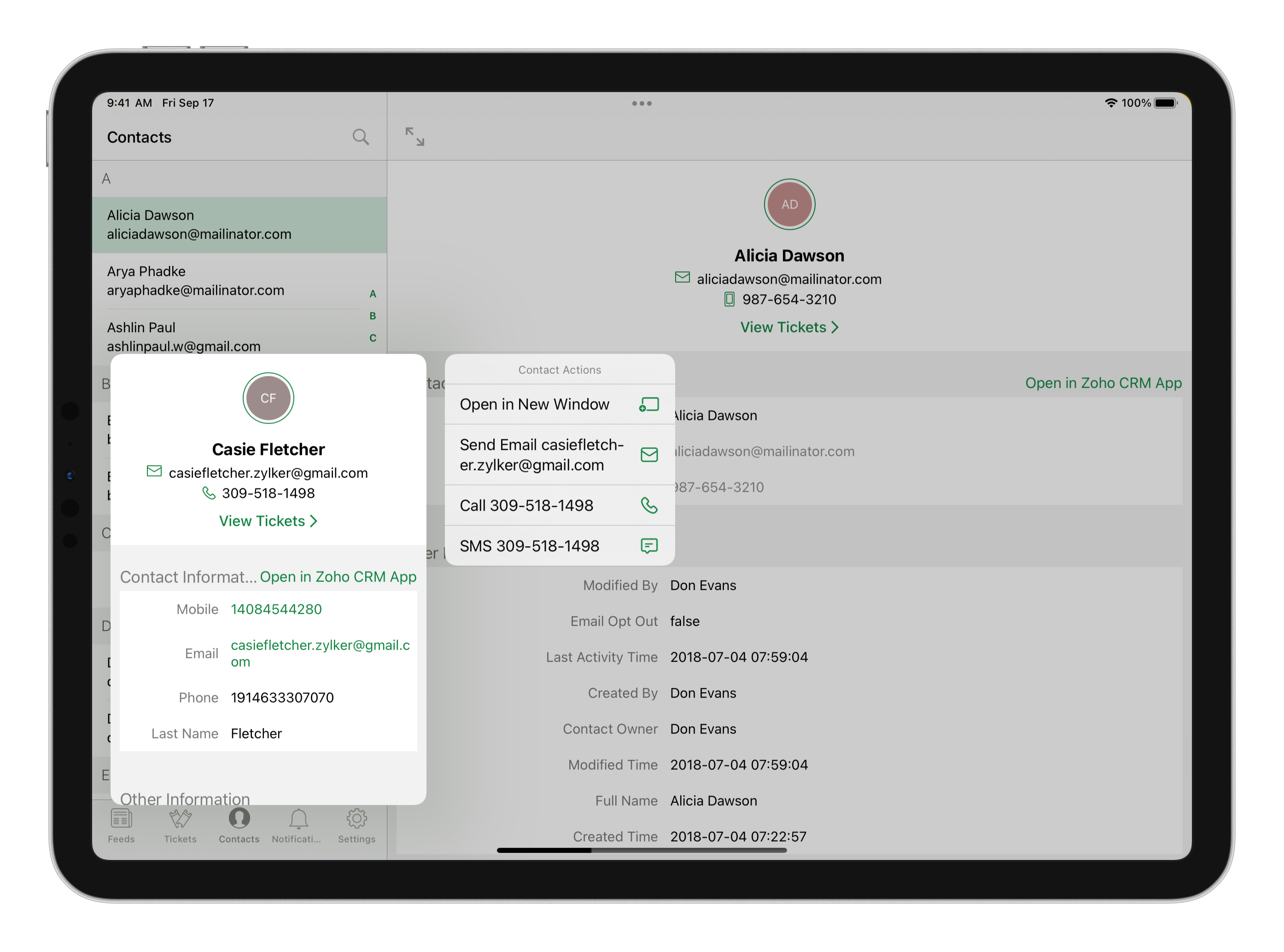1284x952 pixels.
Task: Tap the phone icon beside Call 309-518-1498
Action: click(649, 505)
